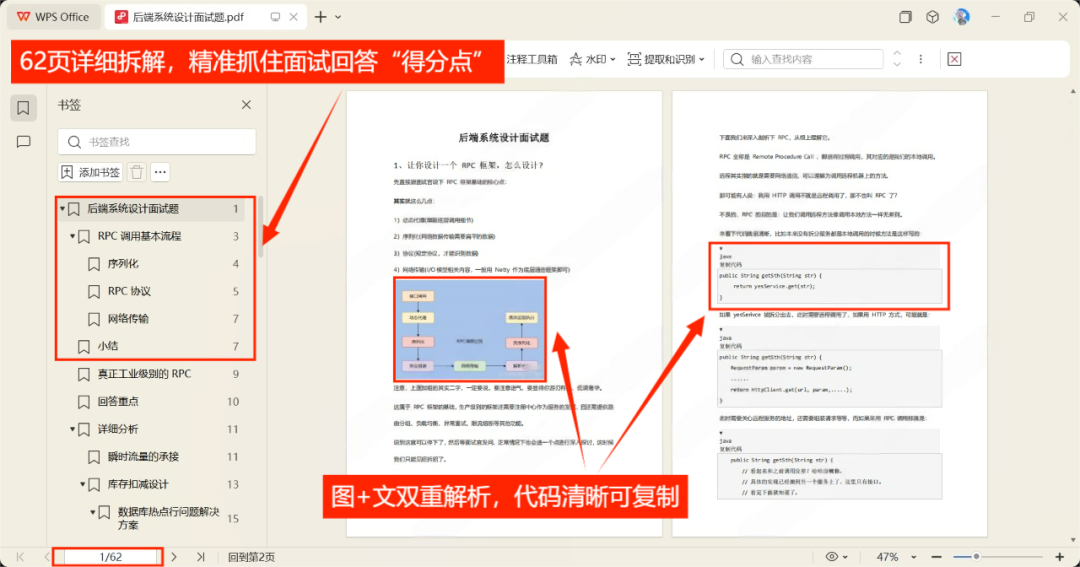Viewport: 1080px width, 567px height.
Task: Click page one of the PDF document
Action: click(x=503, y=313)
